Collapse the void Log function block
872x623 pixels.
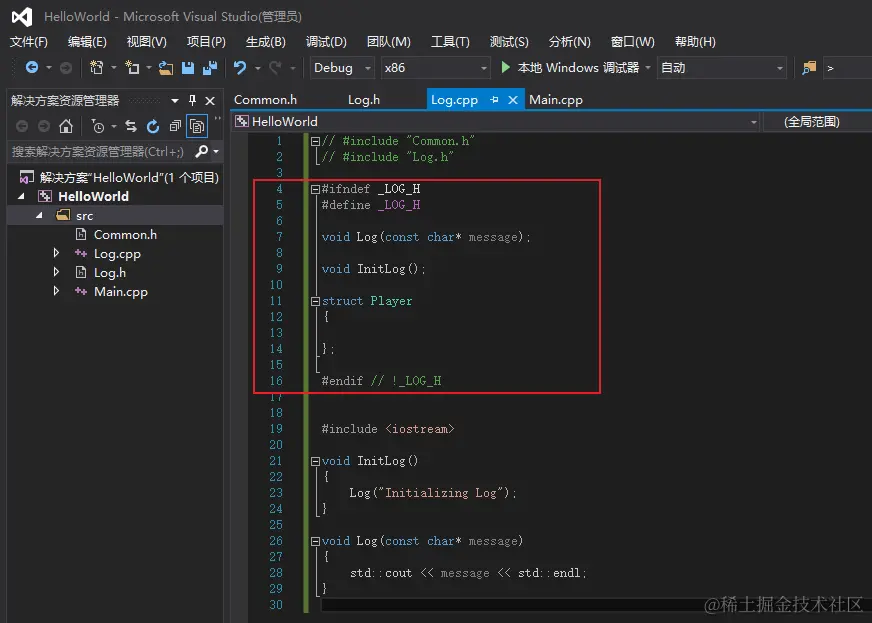pyautogui.click(x=315, y=541)
